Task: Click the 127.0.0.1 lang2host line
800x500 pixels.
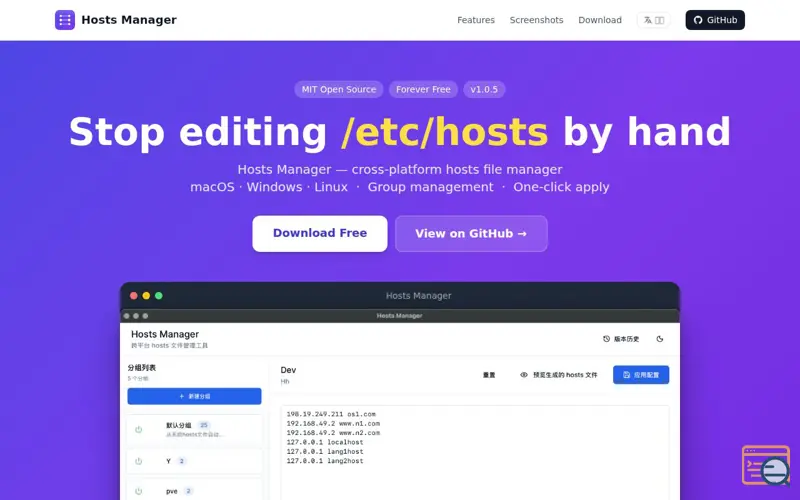Action: (x=325, y=461)
